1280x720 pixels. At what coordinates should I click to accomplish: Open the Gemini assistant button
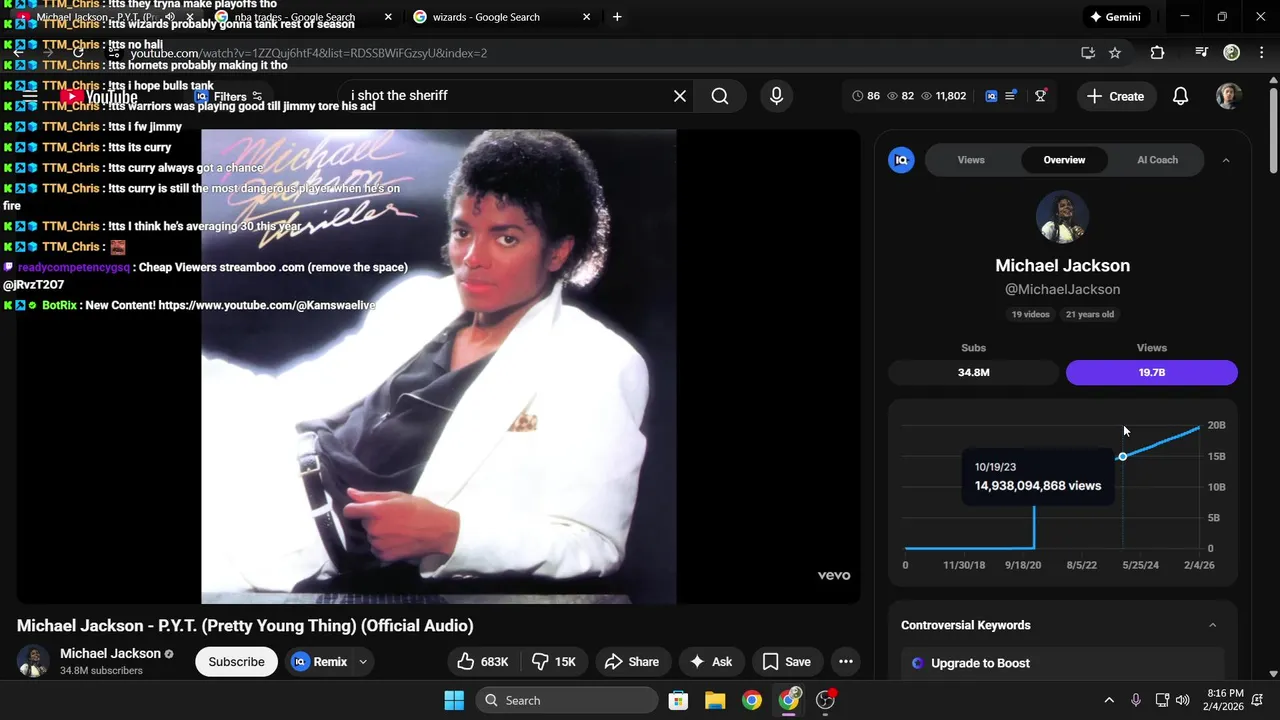click(x=1115, y=17)
